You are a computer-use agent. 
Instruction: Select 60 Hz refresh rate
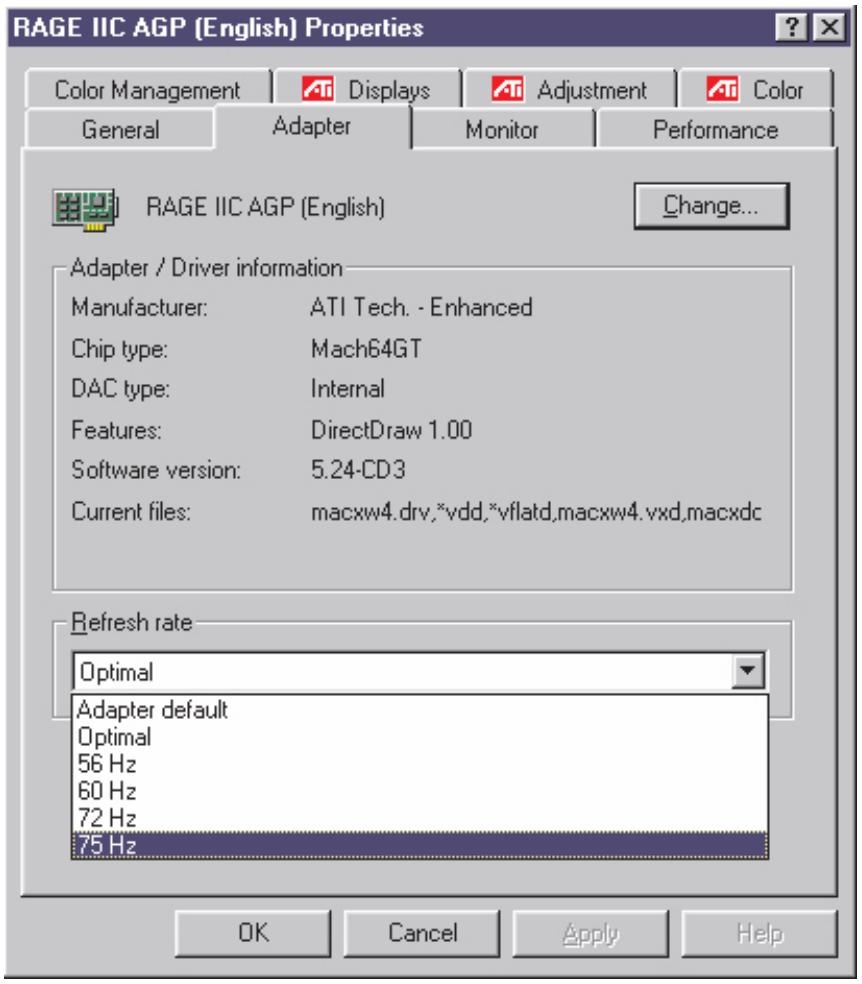420,791
